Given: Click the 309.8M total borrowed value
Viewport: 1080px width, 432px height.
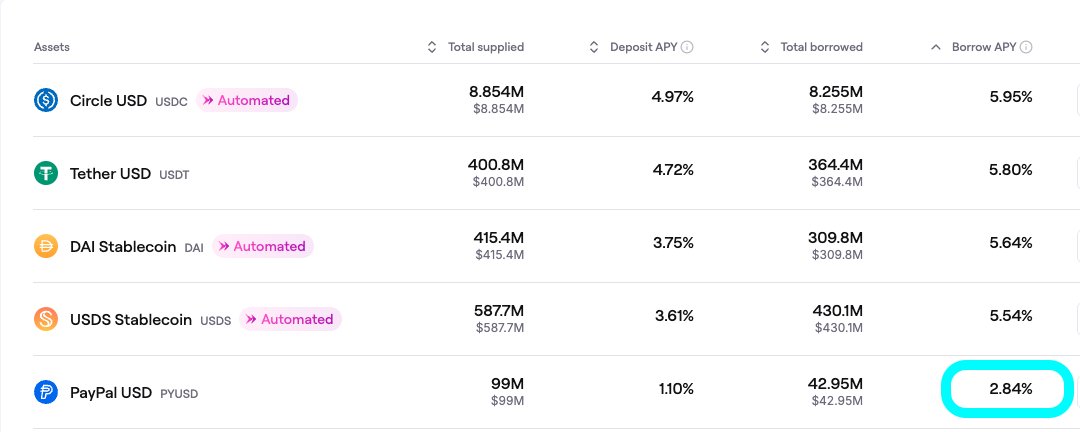Looking at the screenshot, I should click(x=835, y=238).
